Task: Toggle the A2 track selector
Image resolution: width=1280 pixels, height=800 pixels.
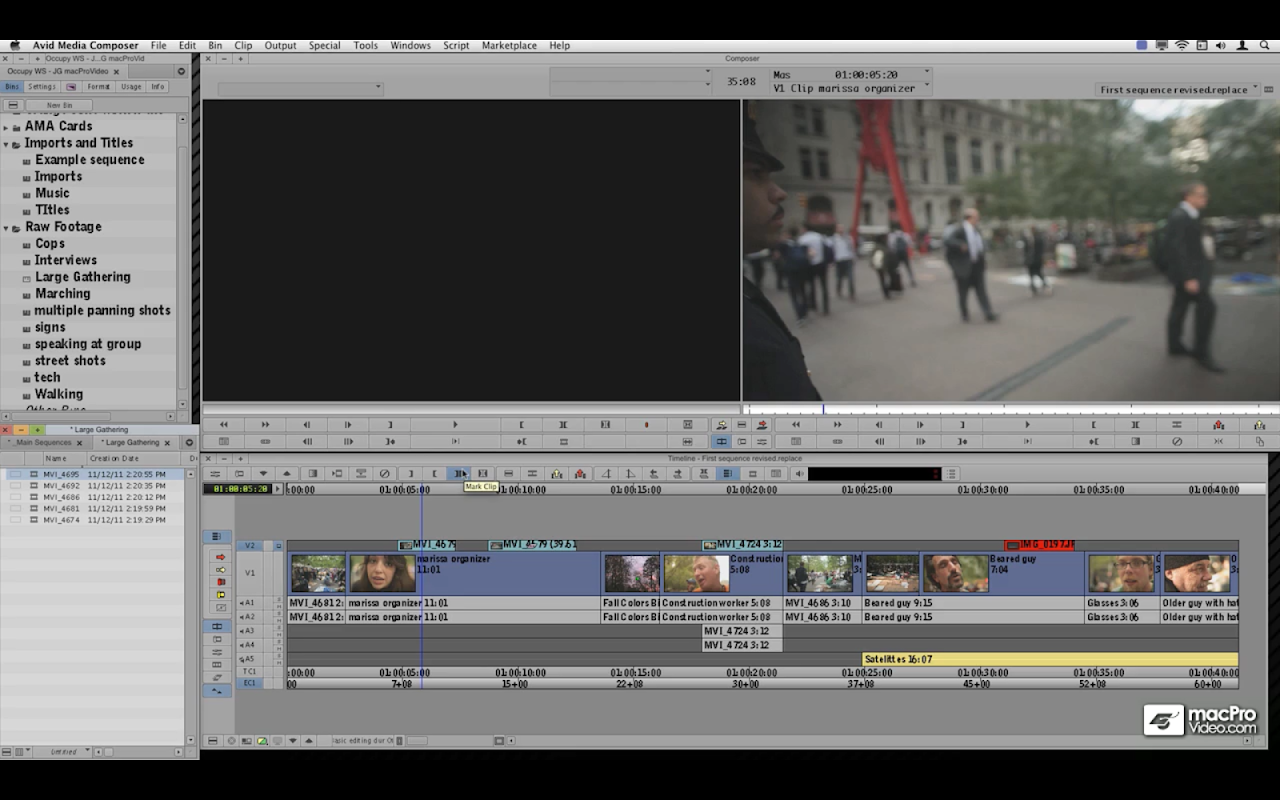Action: 251,617
